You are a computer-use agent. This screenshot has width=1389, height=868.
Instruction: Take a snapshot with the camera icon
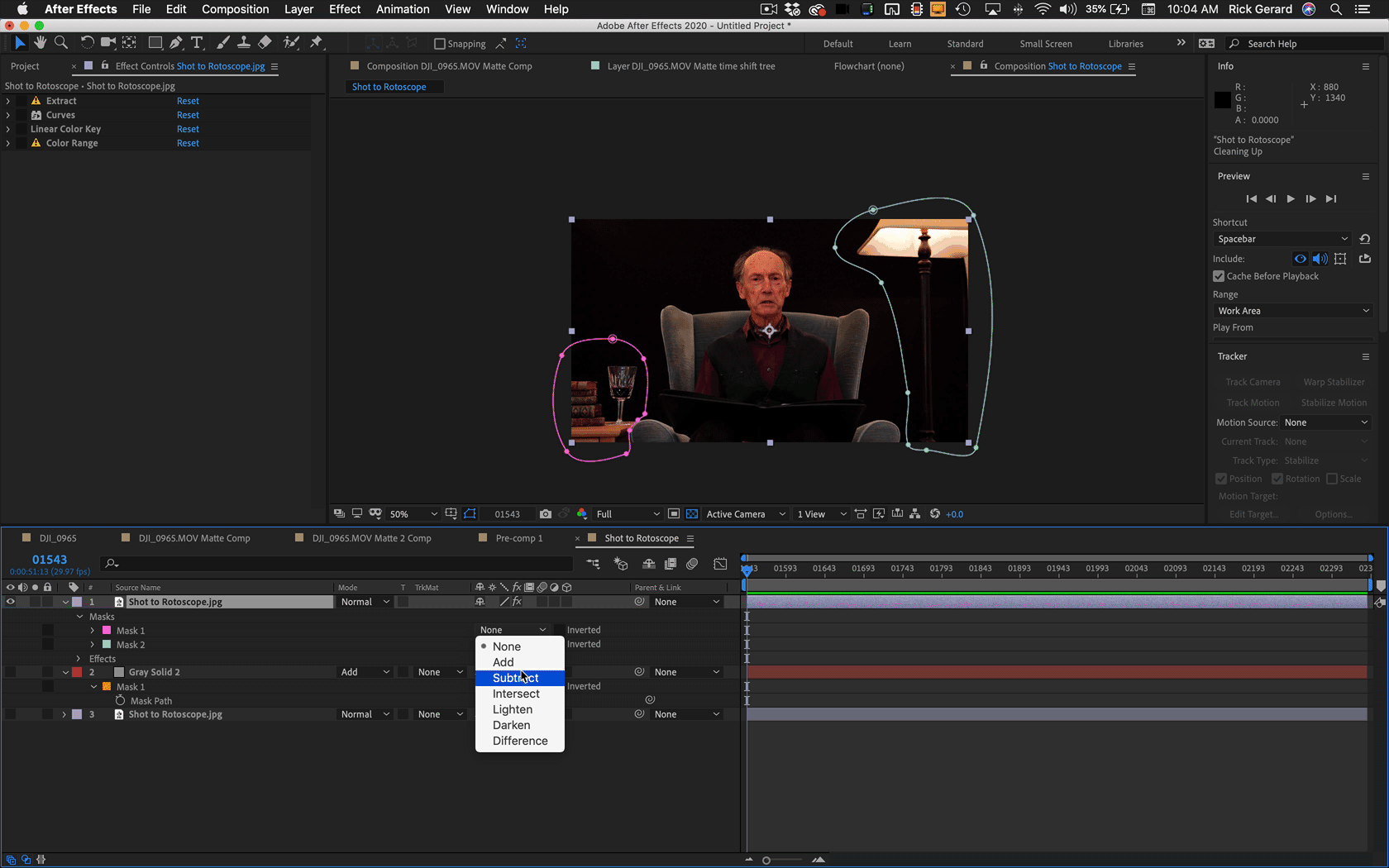tap(546, 514)
